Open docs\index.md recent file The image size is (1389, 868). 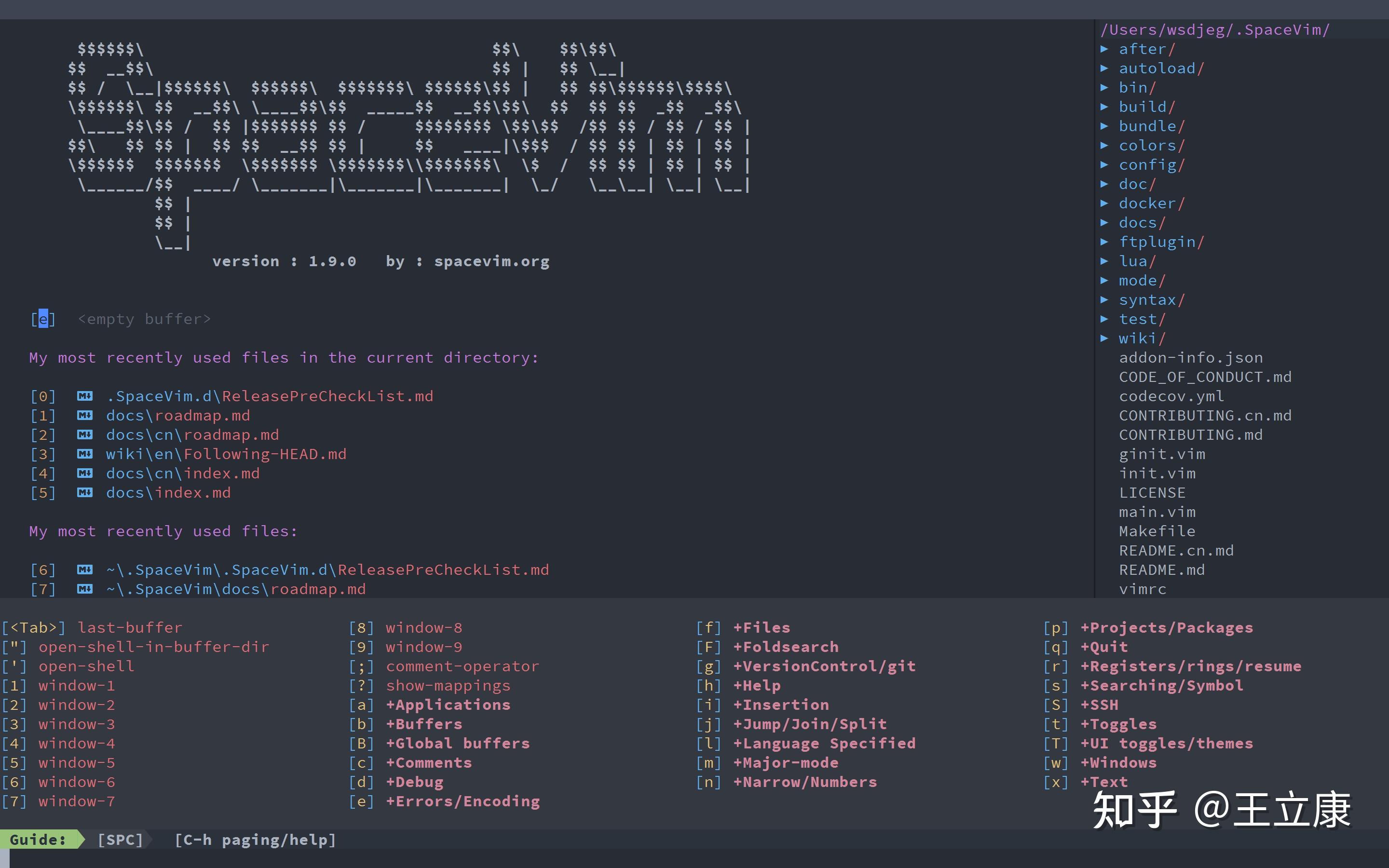point(168,492)
